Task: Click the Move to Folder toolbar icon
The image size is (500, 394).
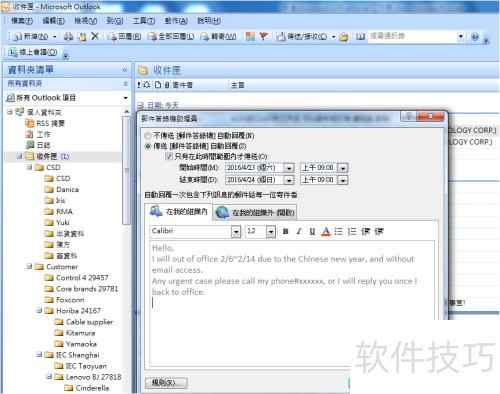Action: [x=82, y=36]
